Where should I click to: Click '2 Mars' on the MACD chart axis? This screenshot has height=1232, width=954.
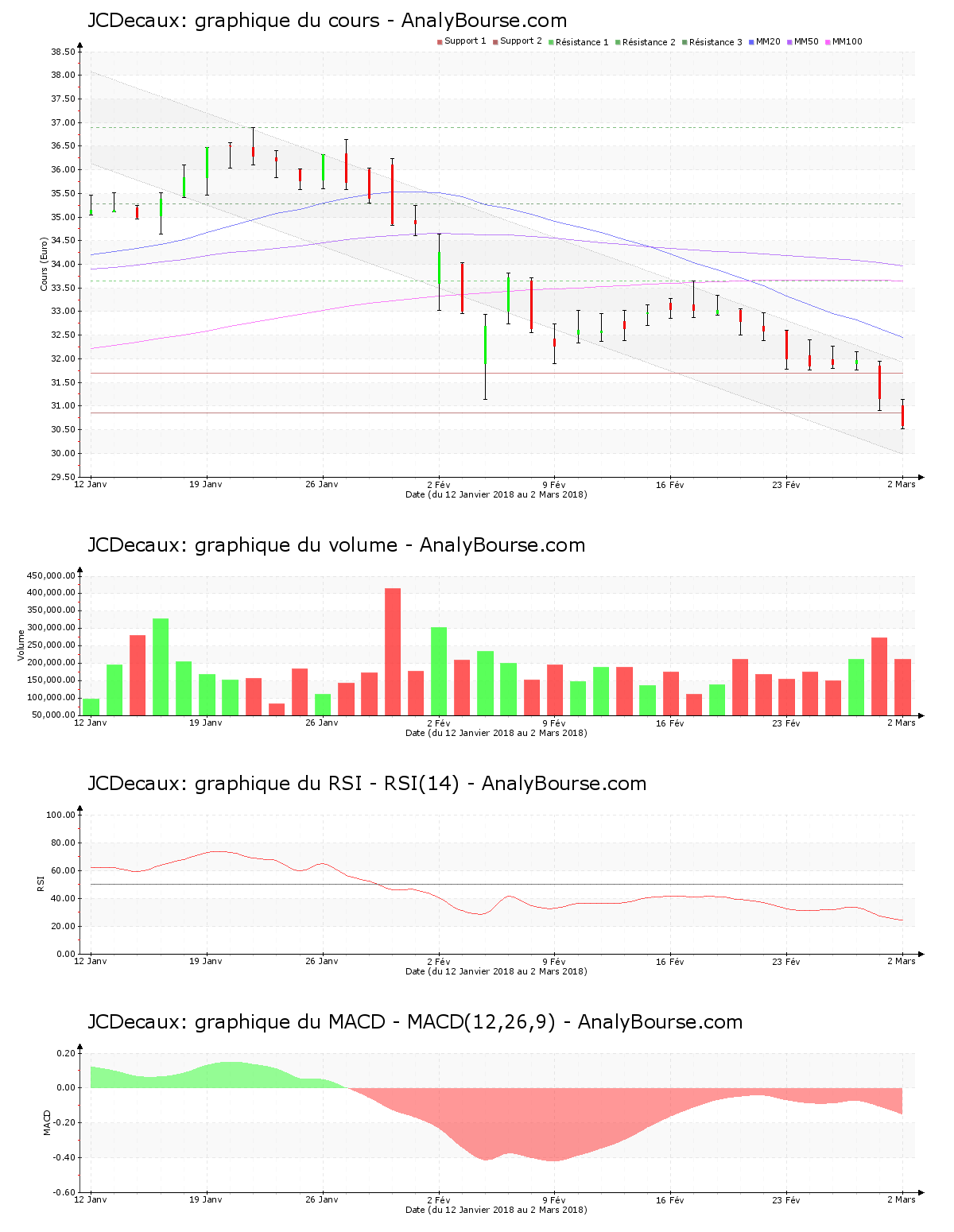[902, 1199]
